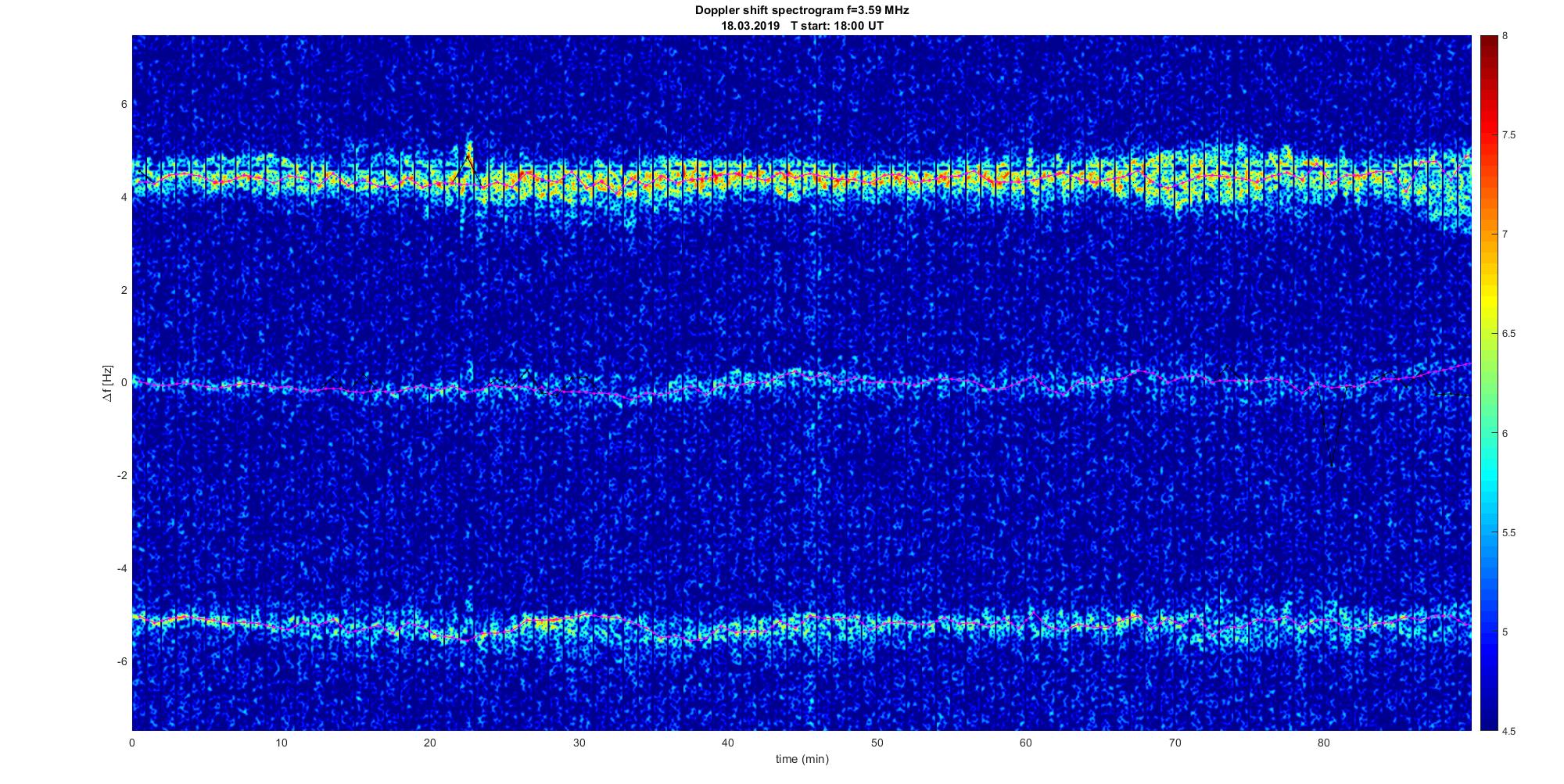The image size is (1564, 784).
Task: Click the title 'Doppler shift spectrogram f=3.59 MHz'
Action: (x=802, y=11)
